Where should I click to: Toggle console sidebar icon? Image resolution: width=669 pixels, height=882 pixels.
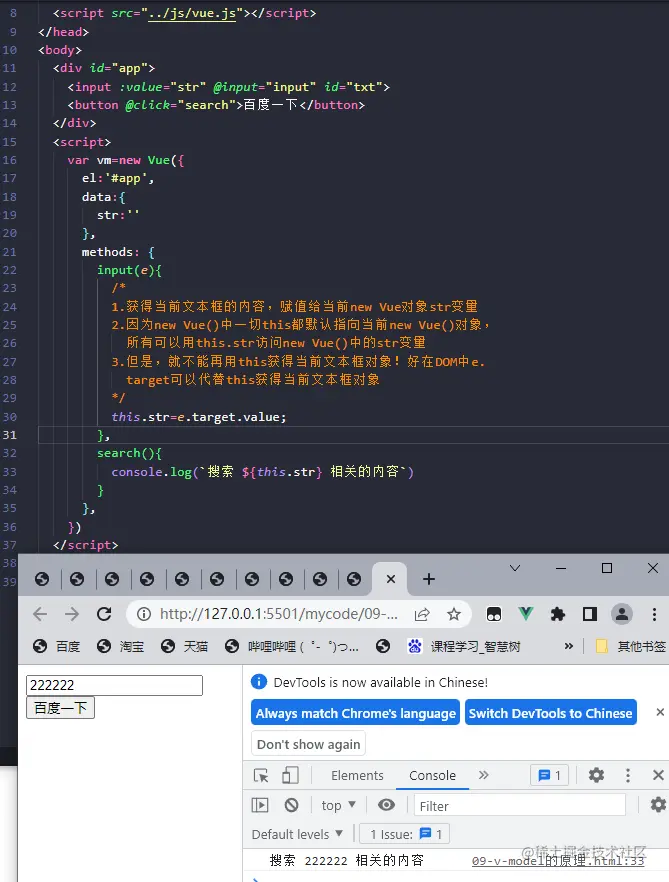pos(260,805)
